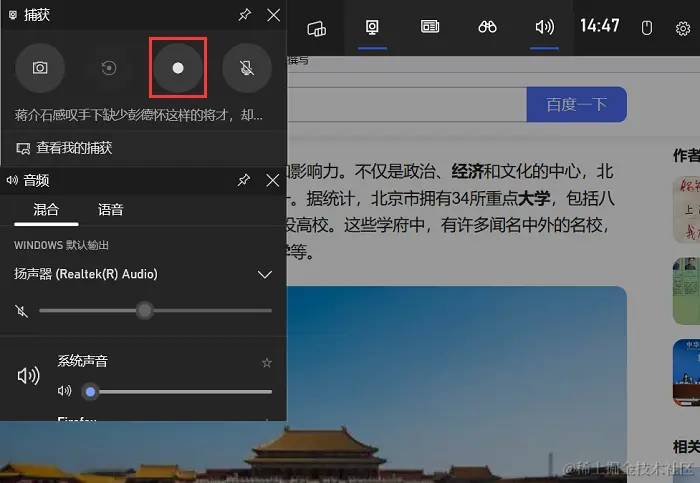Open Game Bar settings gear
Screen dimensions: 700x483
click(683, 29)
